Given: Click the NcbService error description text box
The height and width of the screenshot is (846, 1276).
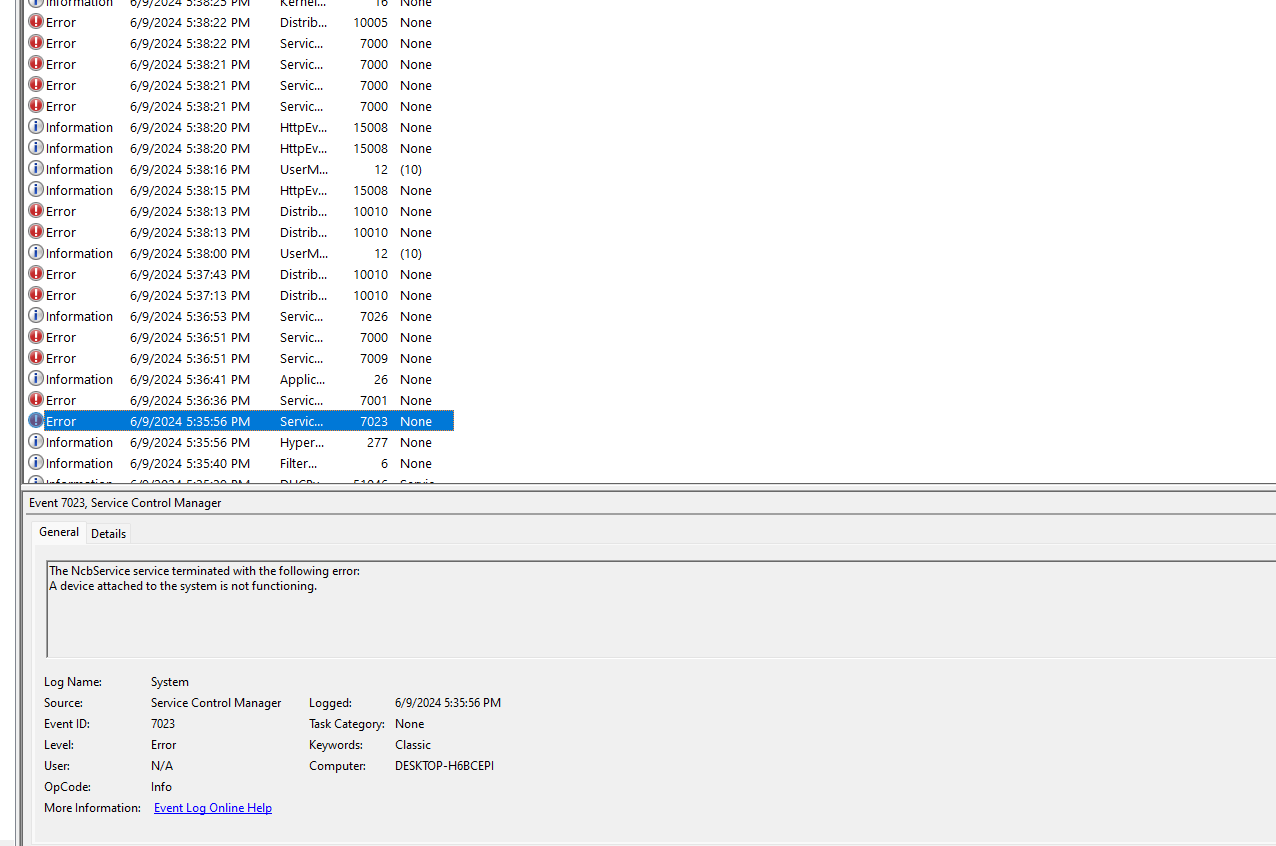Looking at the screenshot, I should [661, 609].
